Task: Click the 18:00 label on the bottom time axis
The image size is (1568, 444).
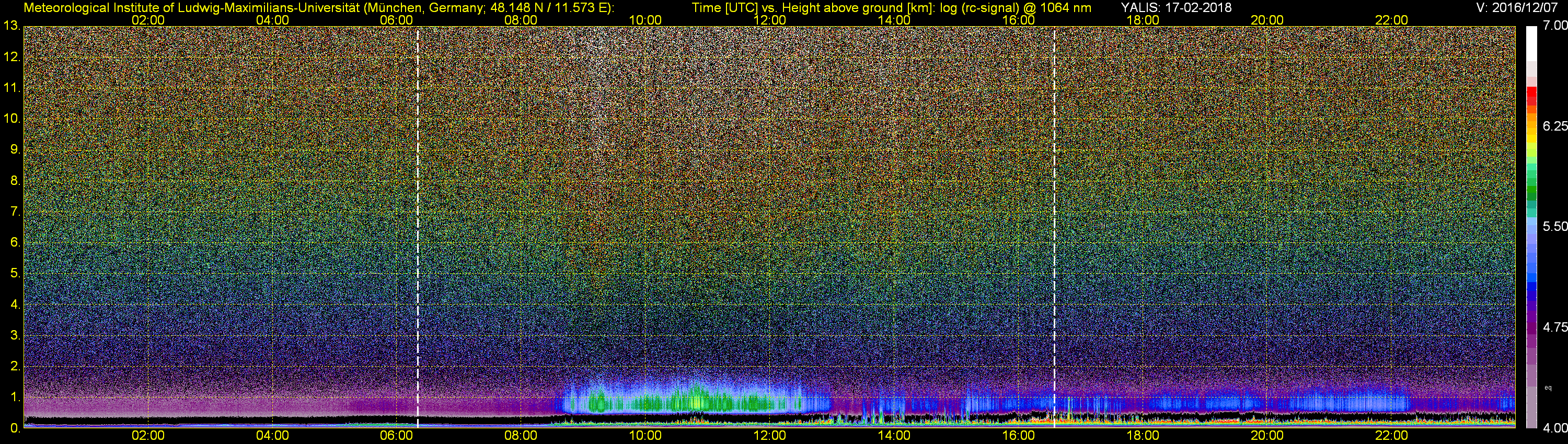Action: (1143, 436)
